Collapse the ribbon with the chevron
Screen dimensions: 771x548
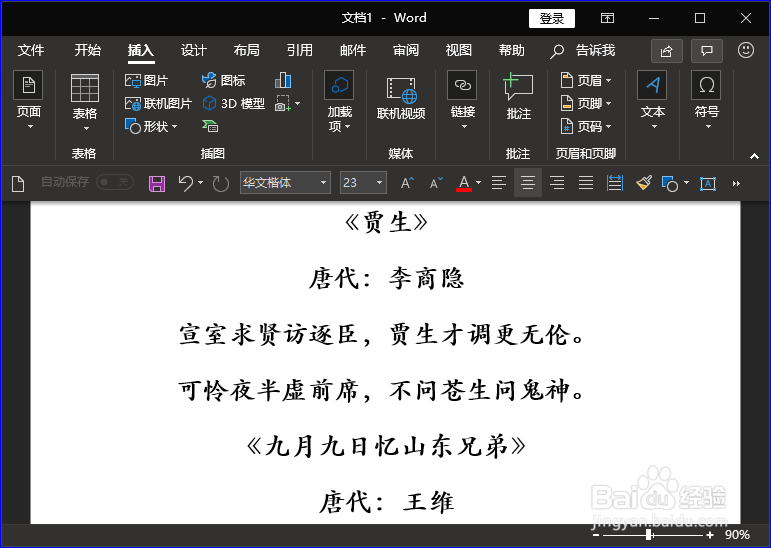pyautogui.click(x=754, y=156)
